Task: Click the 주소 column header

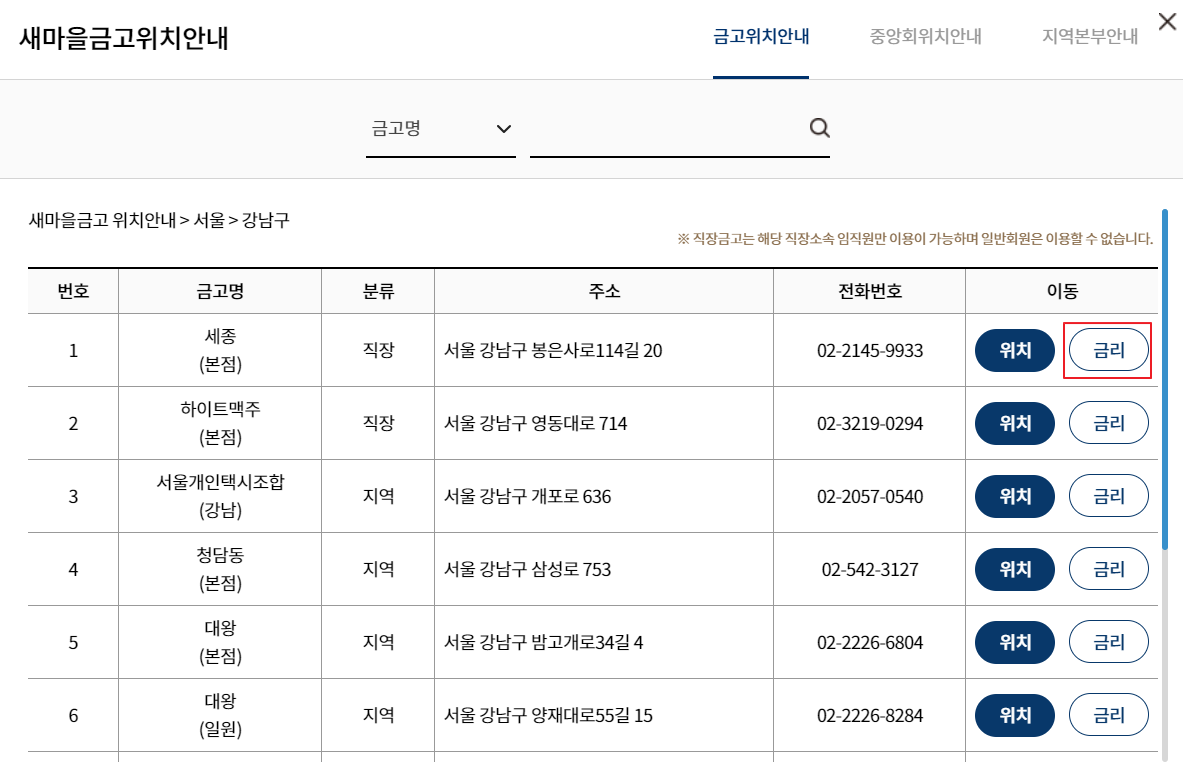Action: coord(604,291)
